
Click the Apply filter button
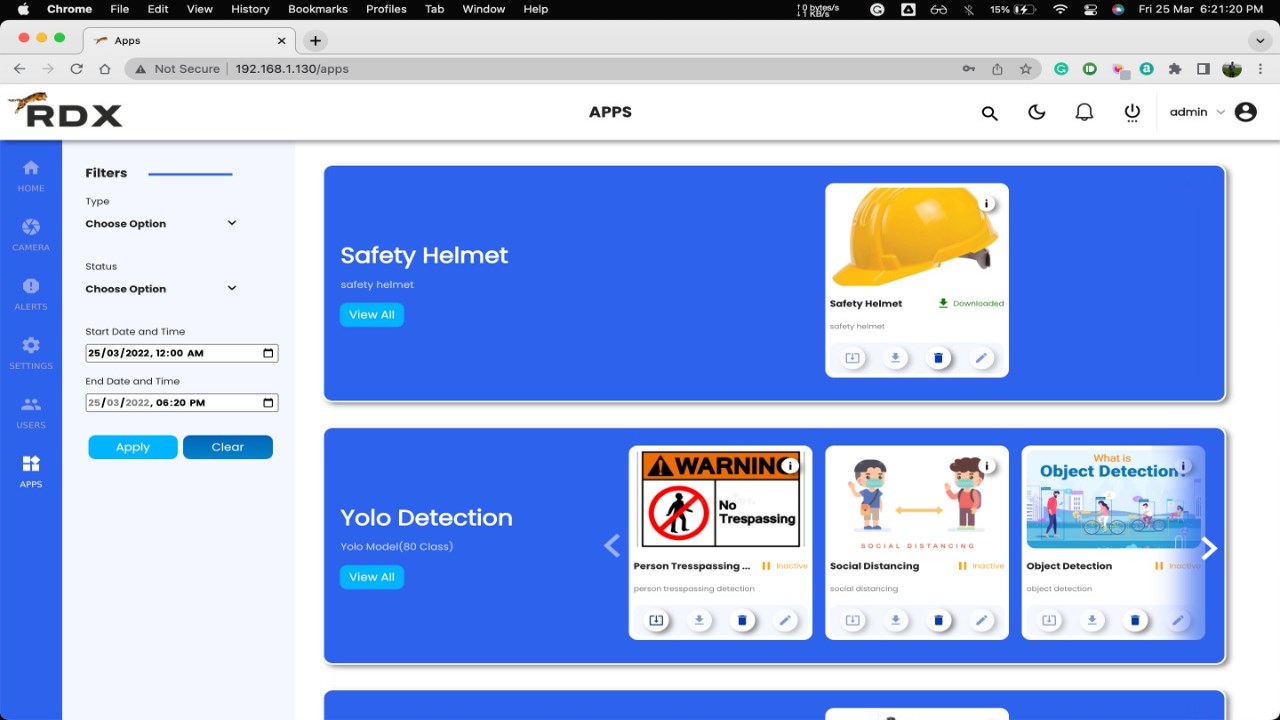(133, 447)
